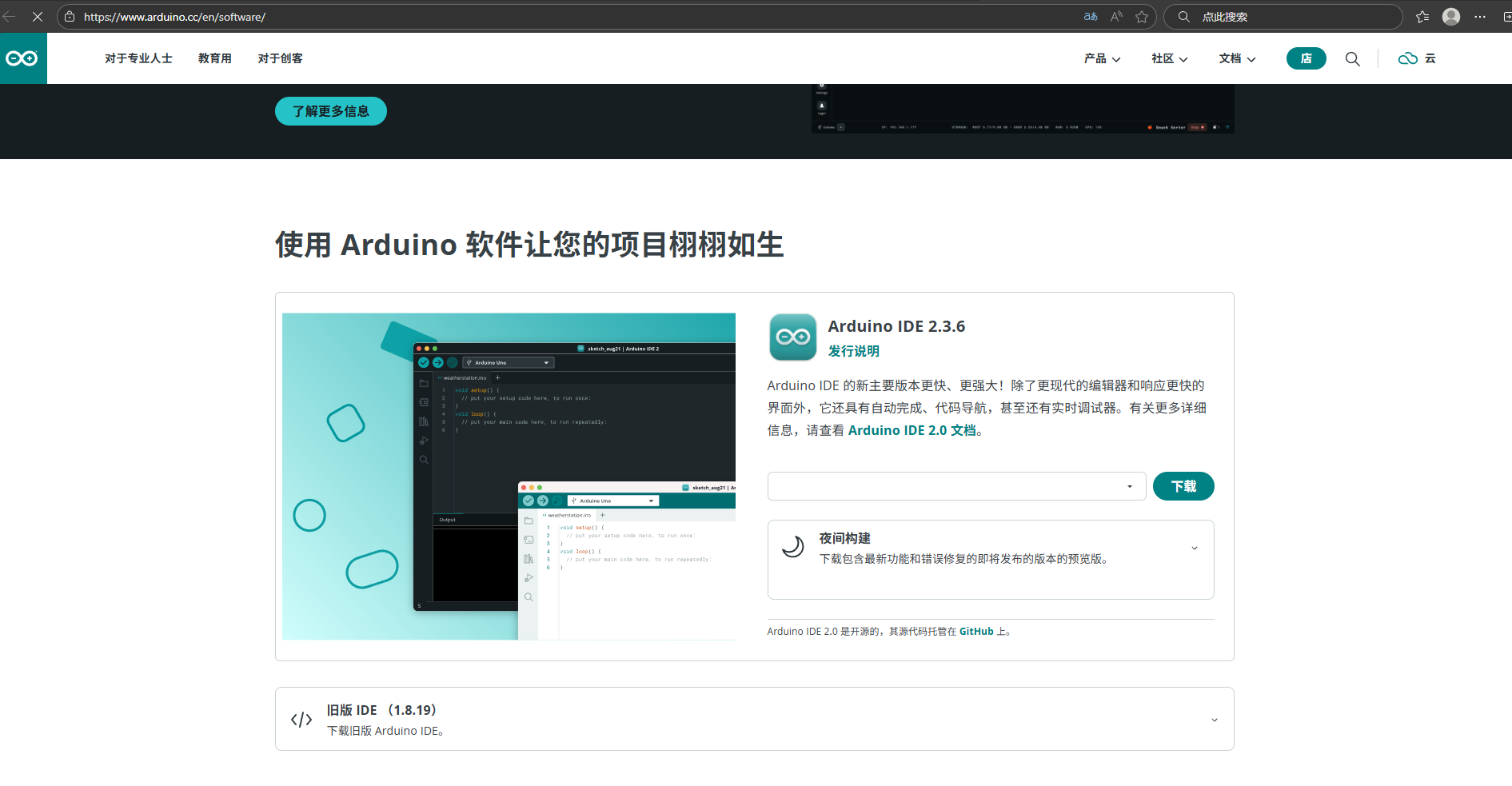1512x786 pixels.
Task: Click the 使用 Arduino 软件 page heading
Action: pos(529,245)
